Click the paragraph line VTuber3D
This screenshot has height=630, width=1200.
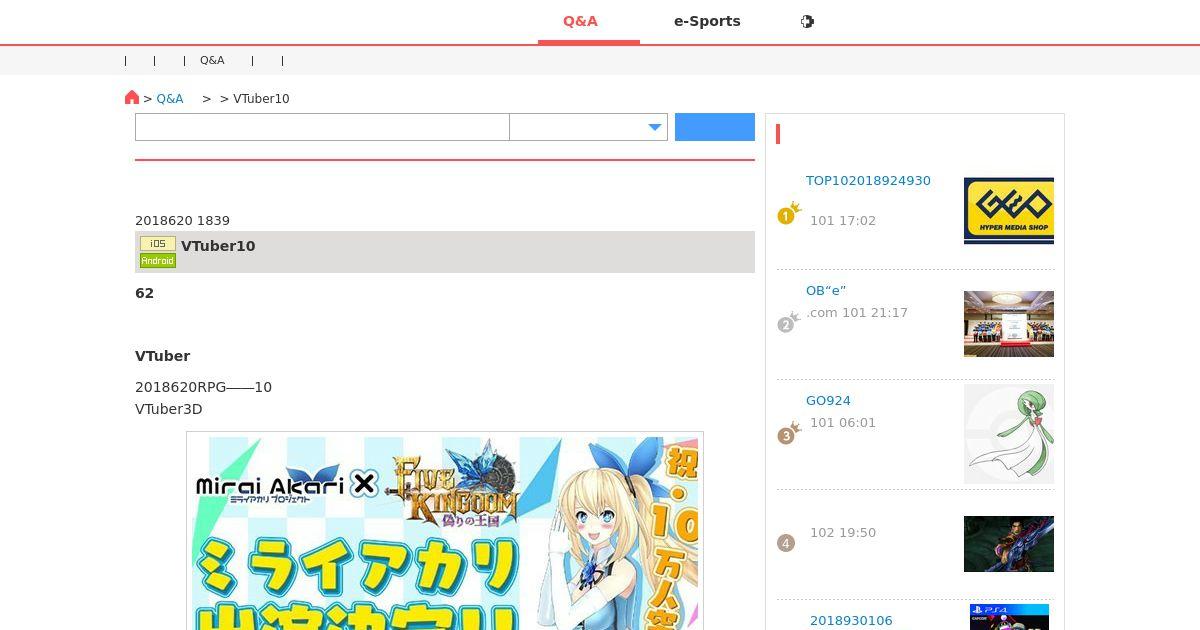click(x=169, y=409)
